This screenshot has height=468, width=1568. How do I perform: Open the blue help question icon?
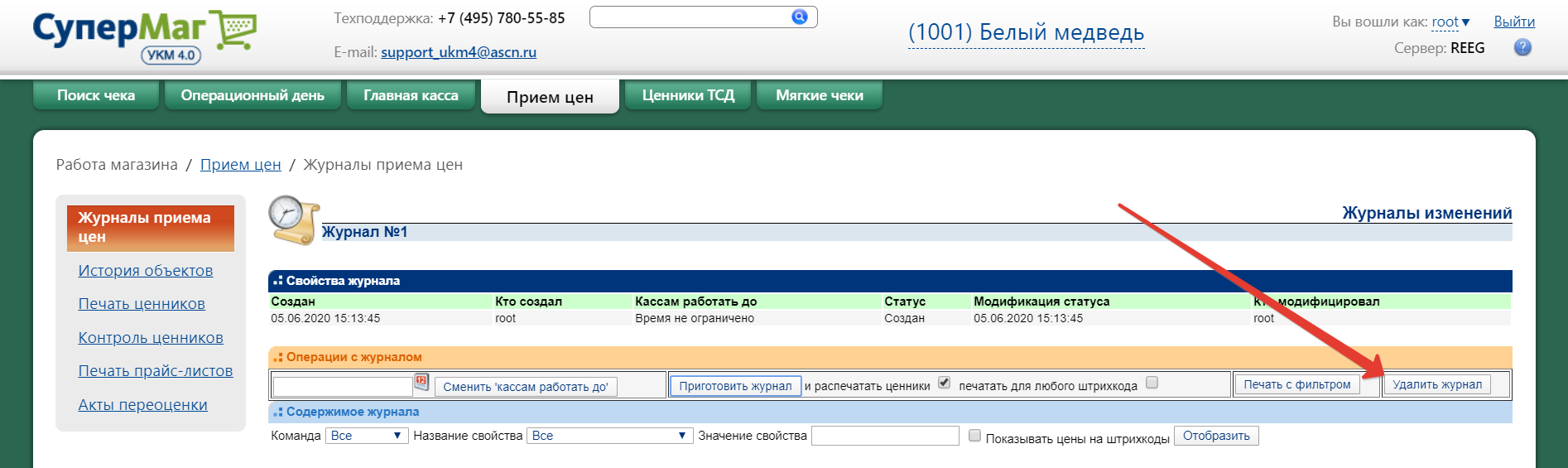coord(1522,47)
